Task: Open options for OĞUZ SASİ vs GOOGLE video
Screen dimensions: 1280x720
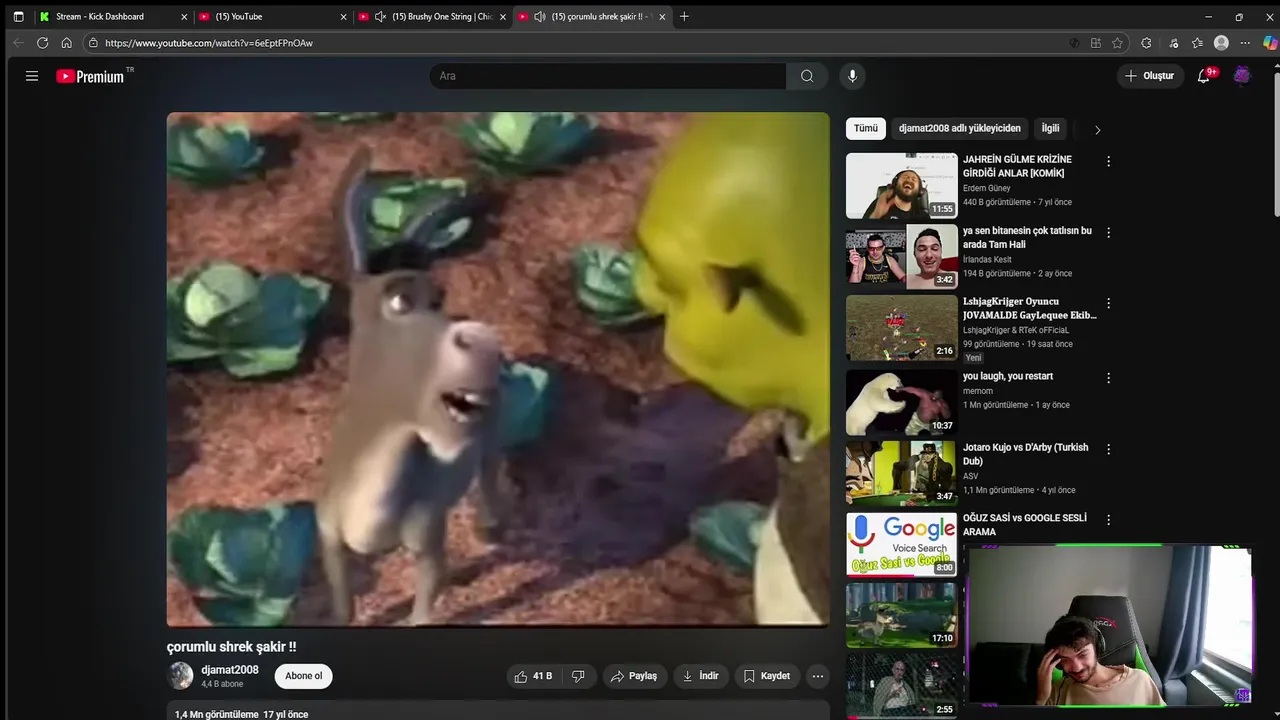Action: coord(1108,520)
